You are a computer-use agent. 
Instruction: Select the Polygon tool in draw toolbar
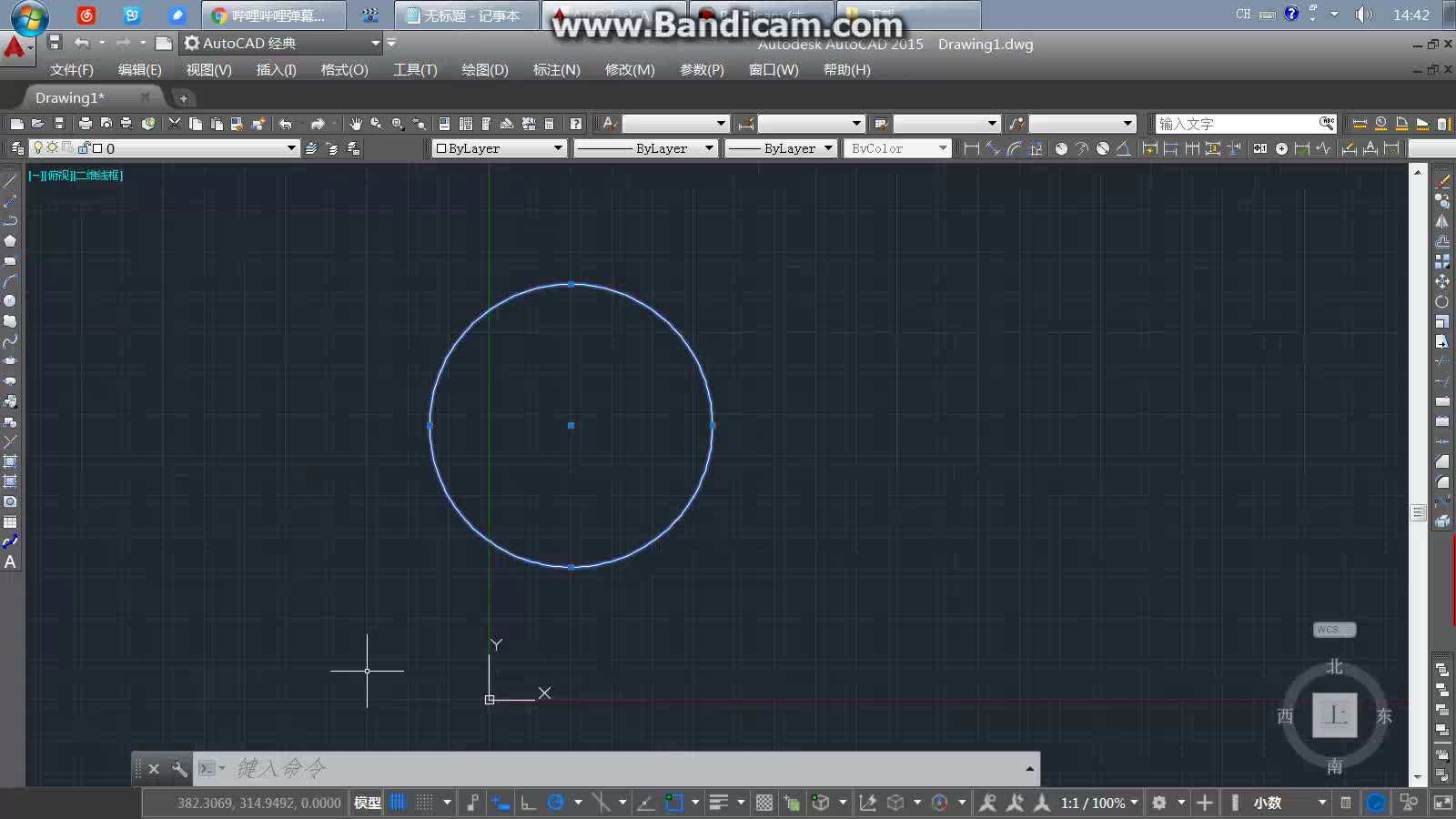pos(10,241)
